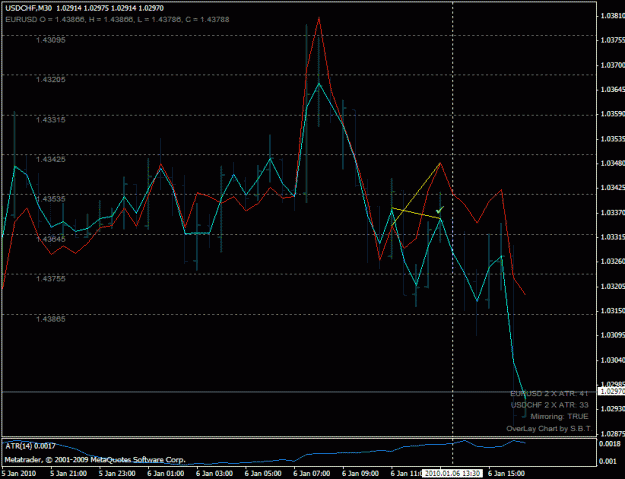Click the 1.03535 price scale value
625x479 pixels.
[x=612, y=139]
